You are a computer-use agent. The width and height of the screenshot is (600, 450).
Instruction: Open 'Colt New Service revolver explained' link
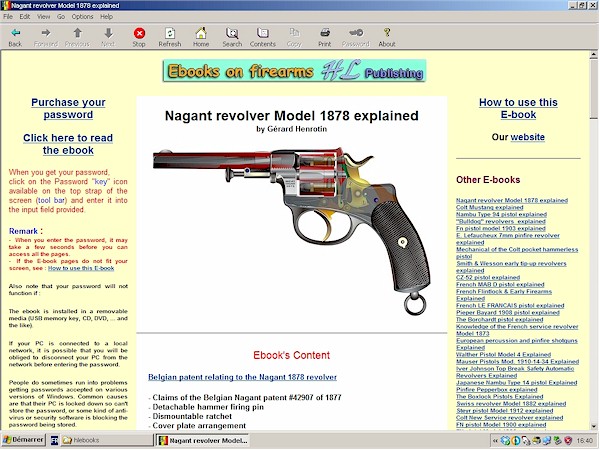509,418
